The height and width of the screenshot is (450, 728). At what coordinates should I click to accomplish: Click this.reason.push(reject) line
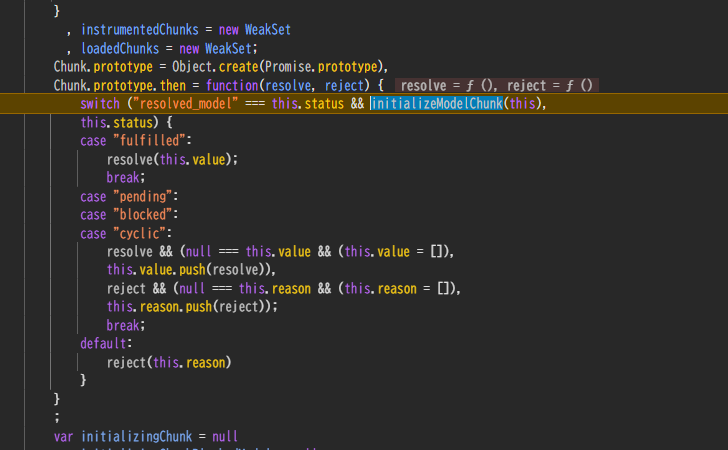point(192,307)
